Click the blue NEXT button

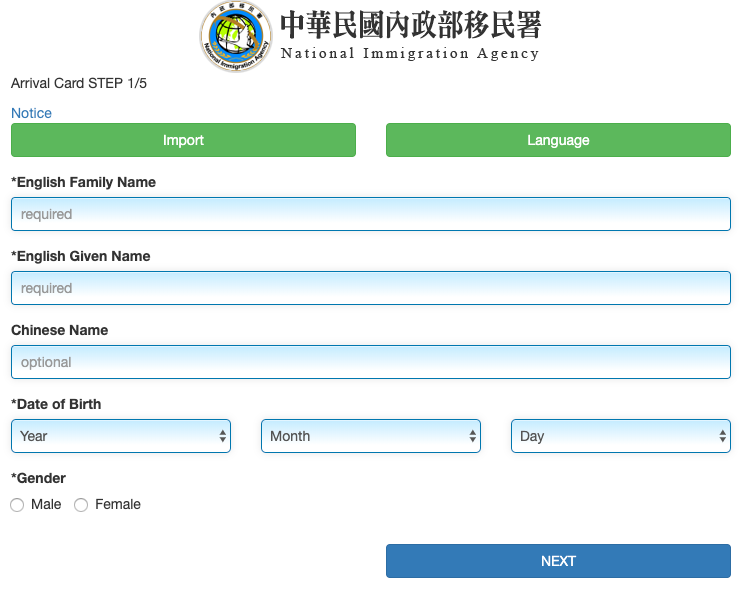point(558,561)
